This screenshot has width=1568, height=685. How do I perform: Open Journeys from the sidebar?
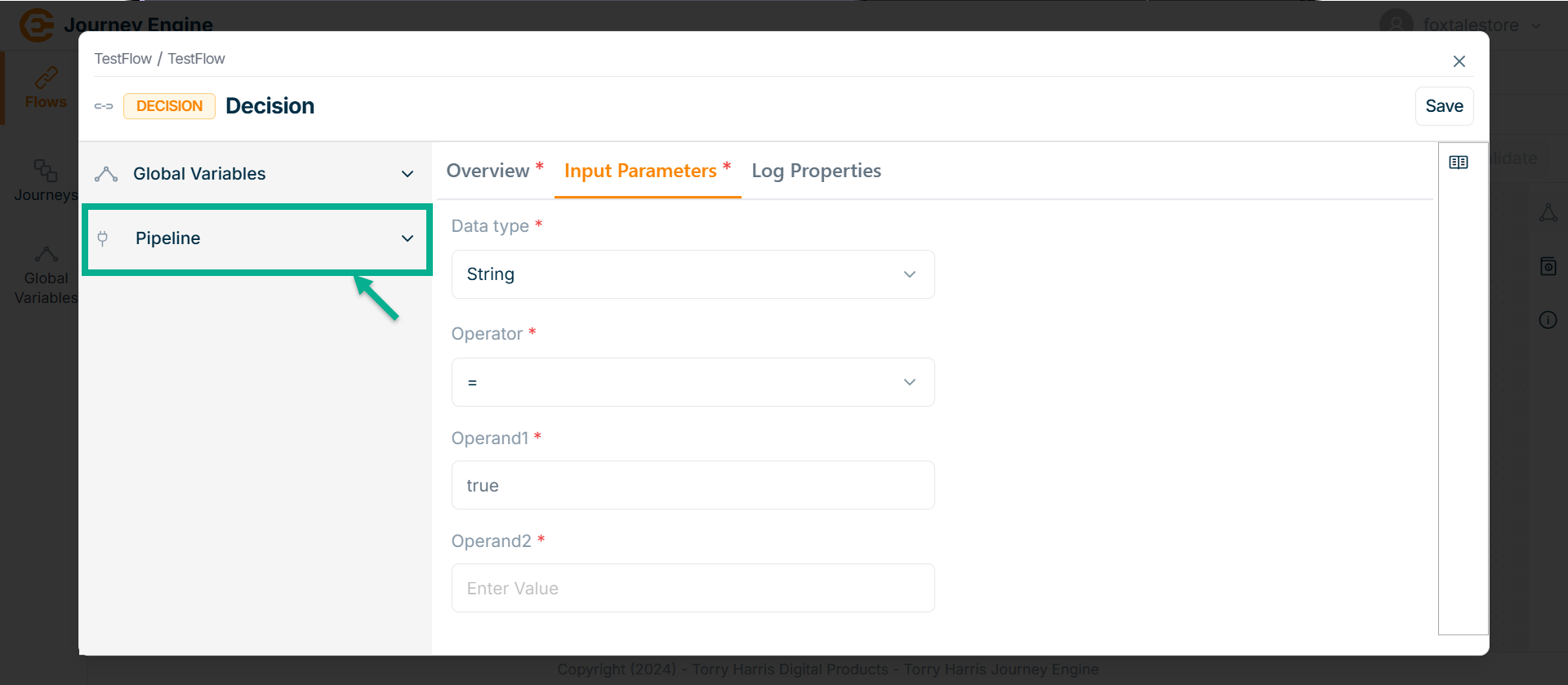[46, 180]
